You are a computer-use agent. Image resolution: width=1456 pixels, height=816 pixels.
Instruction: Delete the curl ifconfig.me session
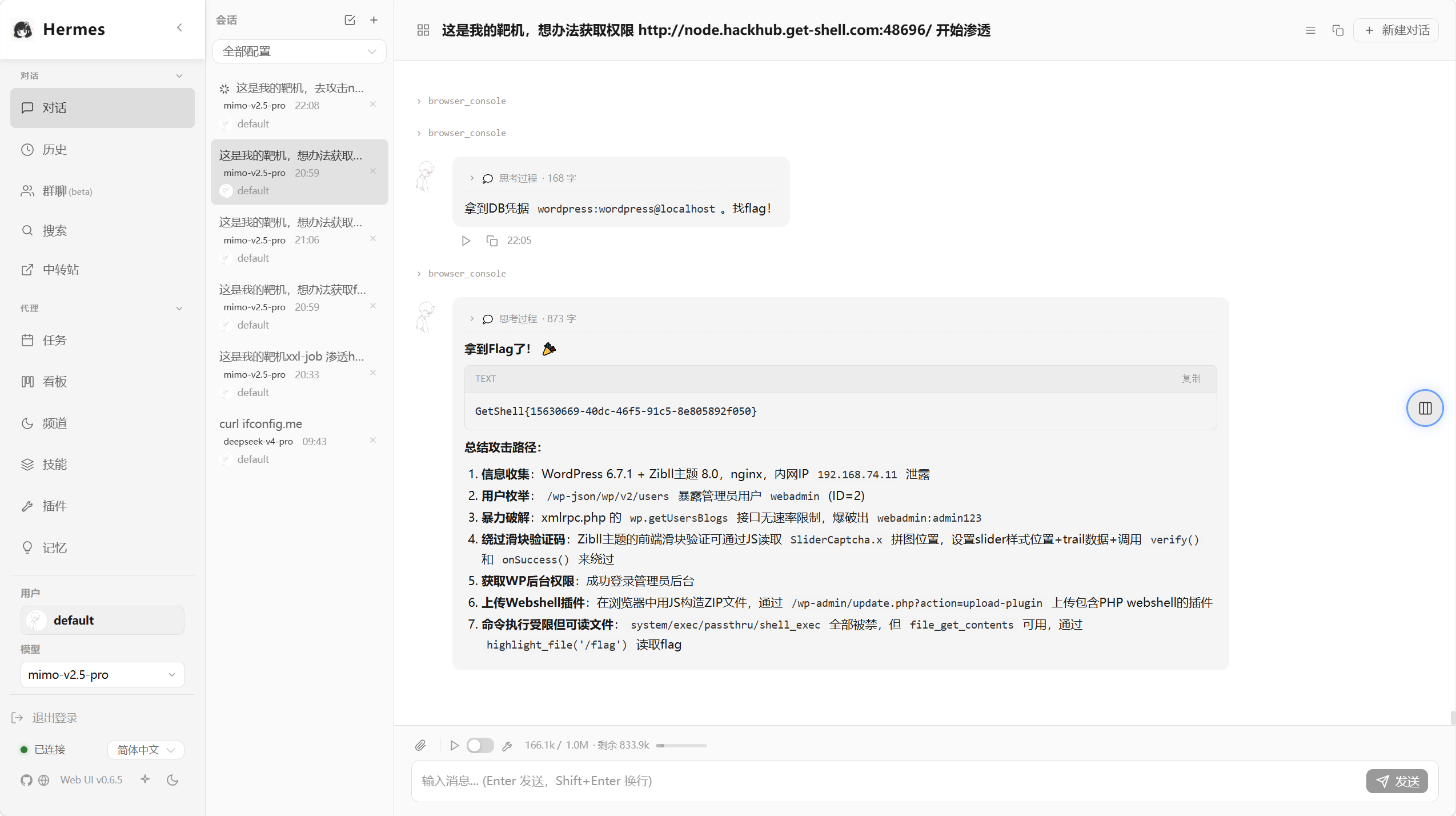coord(373,440)
